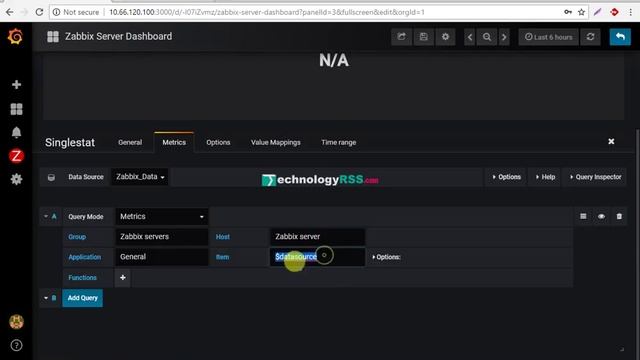Image resolution: width=640 pixels, height=360 pixels.
Task: Open dashboard Settings gear in top bar
Action: 445,37
